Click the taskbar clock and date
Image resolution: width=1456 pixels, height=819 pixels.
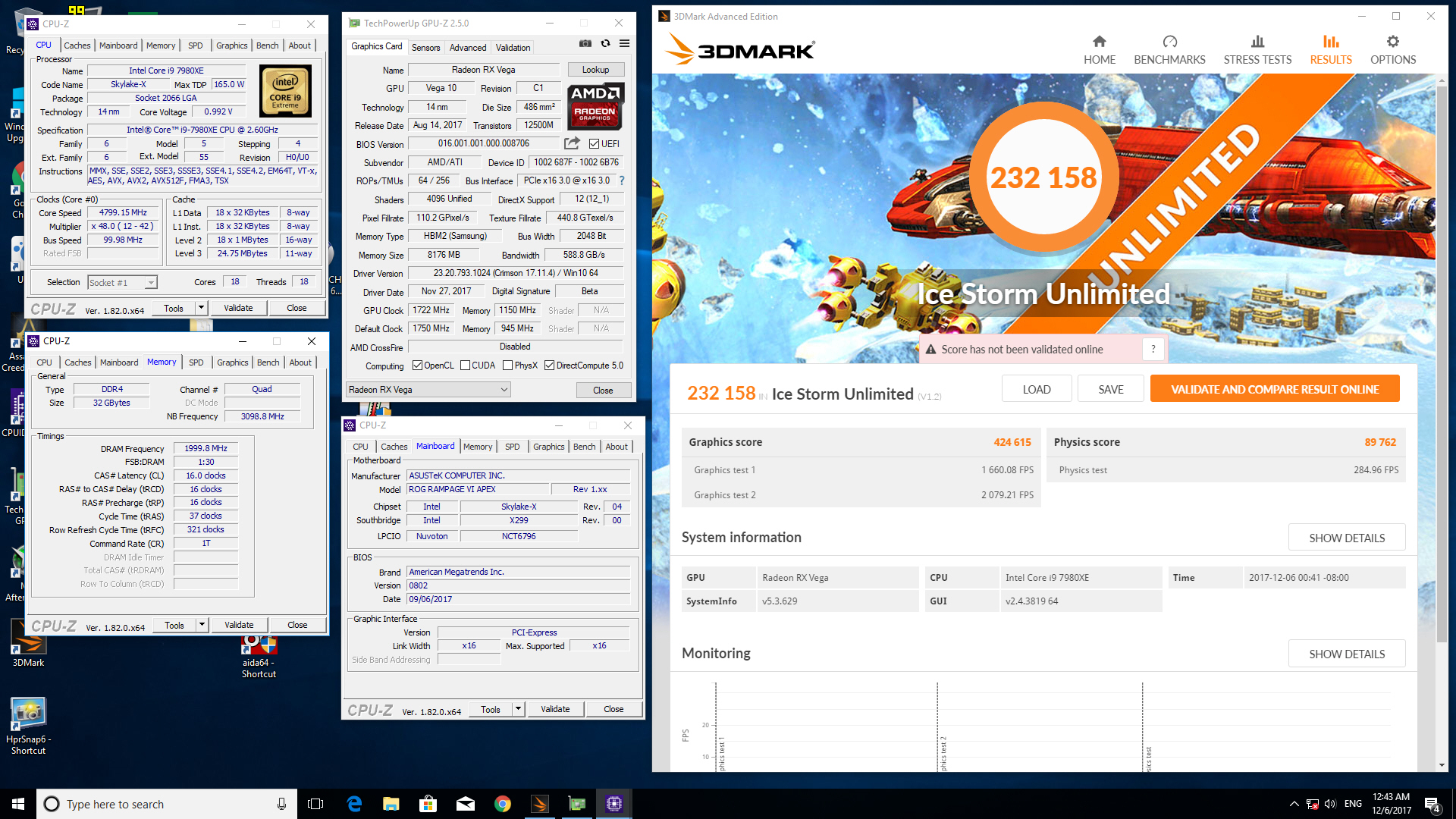(x=1392, y=804)
